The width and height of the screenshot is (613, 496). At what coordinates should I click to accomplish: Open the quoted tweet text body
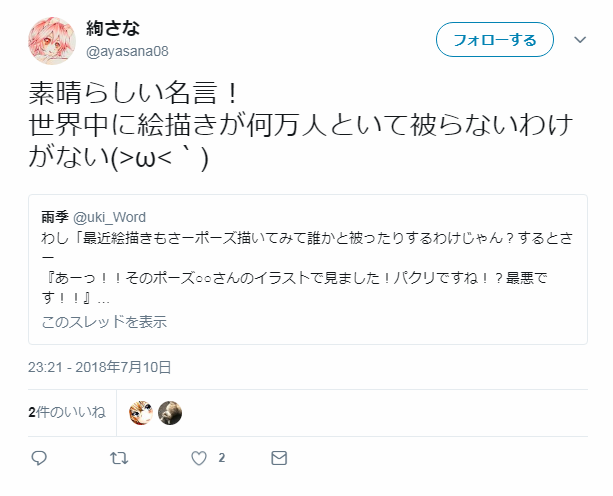pyautogui.click(x=307, y=268)
